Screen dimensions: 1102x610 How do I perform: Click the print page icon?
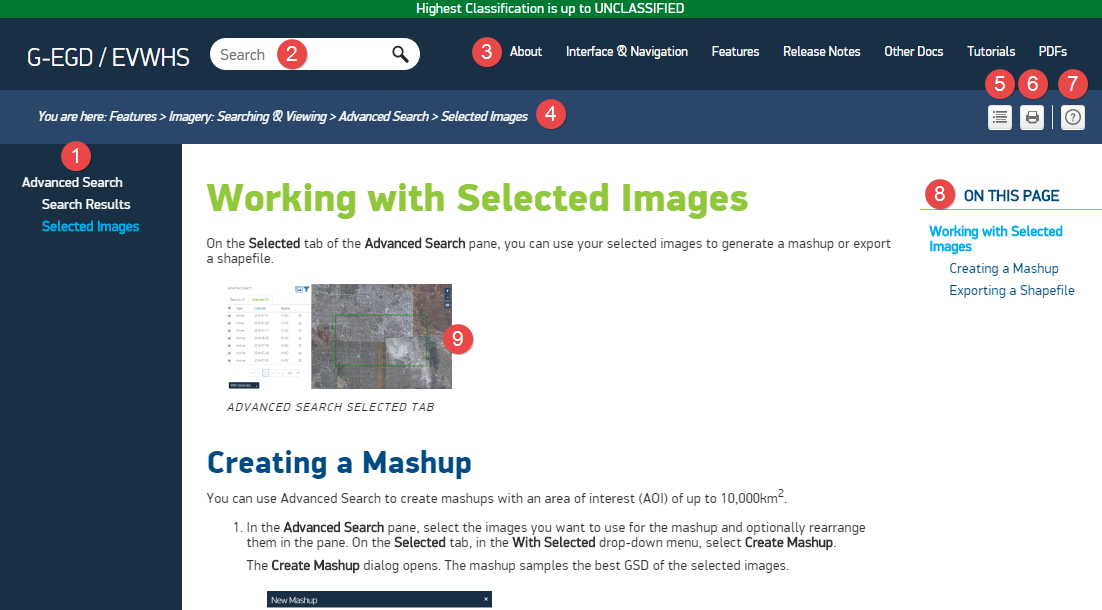1032,118
